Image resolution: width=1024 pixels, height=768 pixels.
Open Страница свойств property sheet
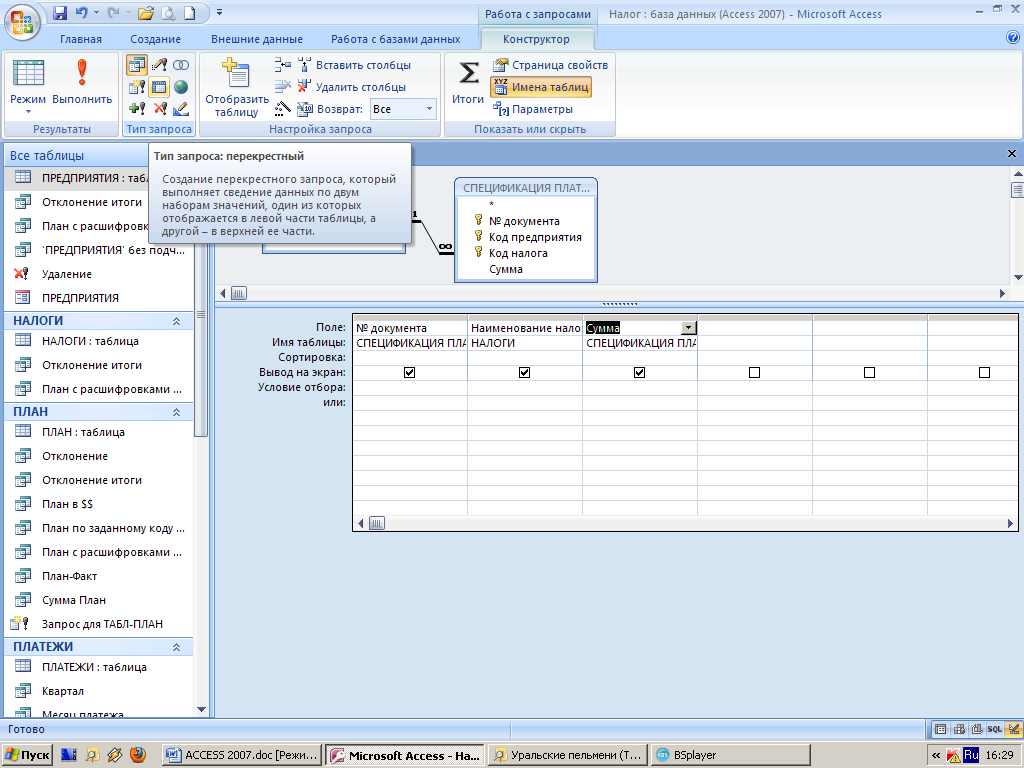tap(551, 65)
